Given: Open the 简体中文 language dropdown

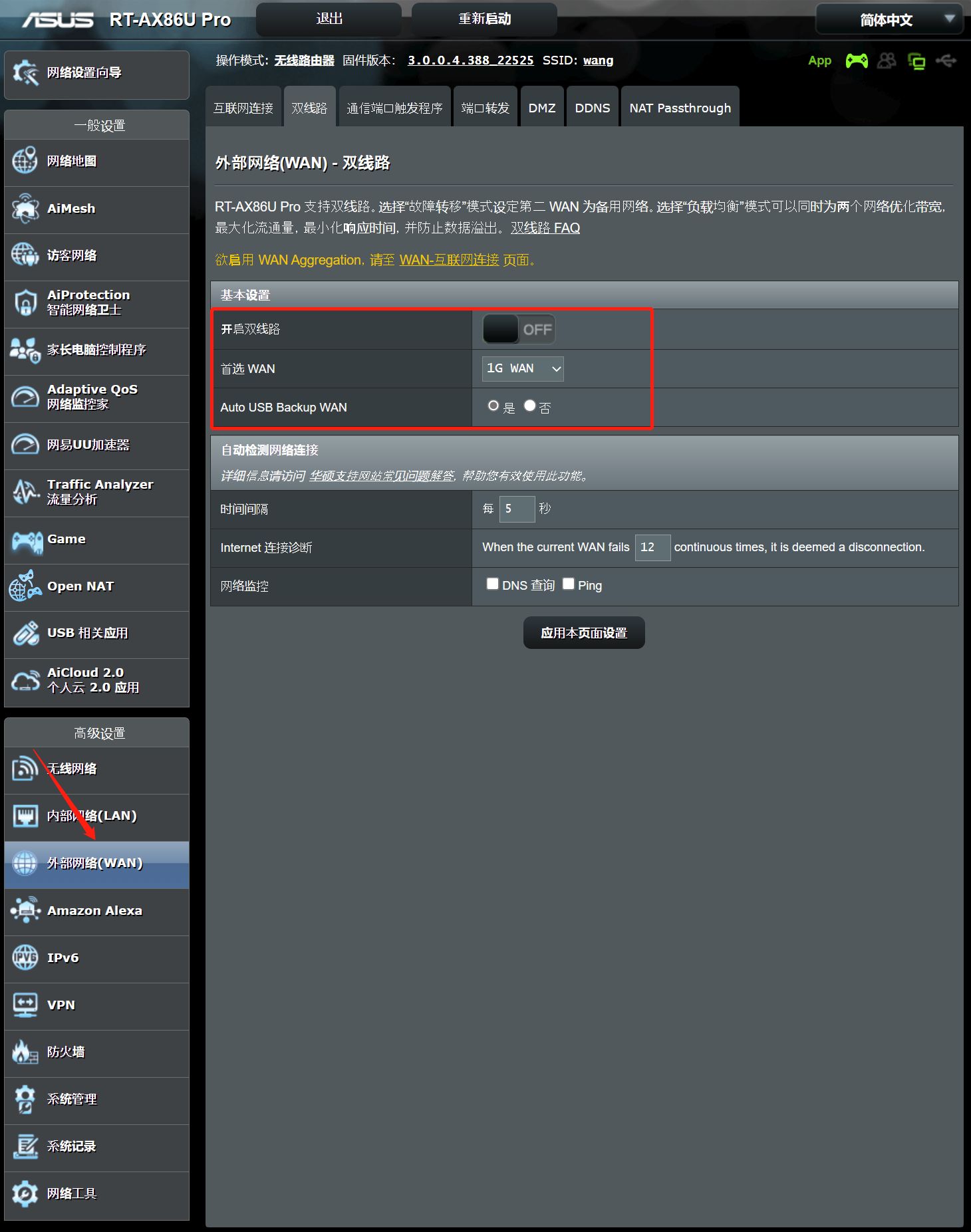Looking at the screenshot, I should (889, 20).
